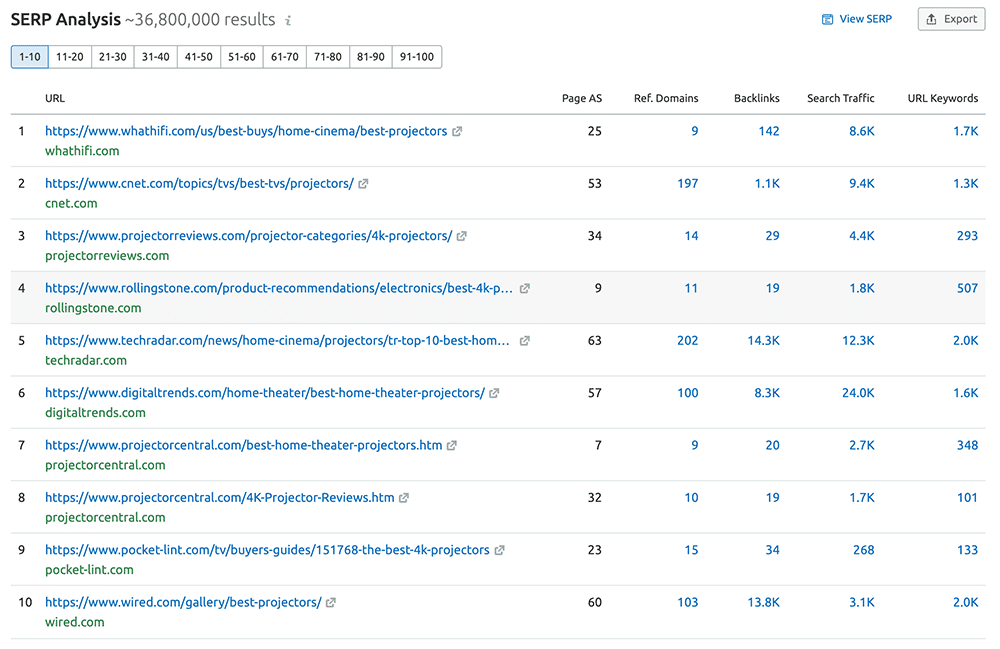Screen dimensions: 1000x649
Task: Open the techradar.com home-cinema URL
Action: pos(277,340)
